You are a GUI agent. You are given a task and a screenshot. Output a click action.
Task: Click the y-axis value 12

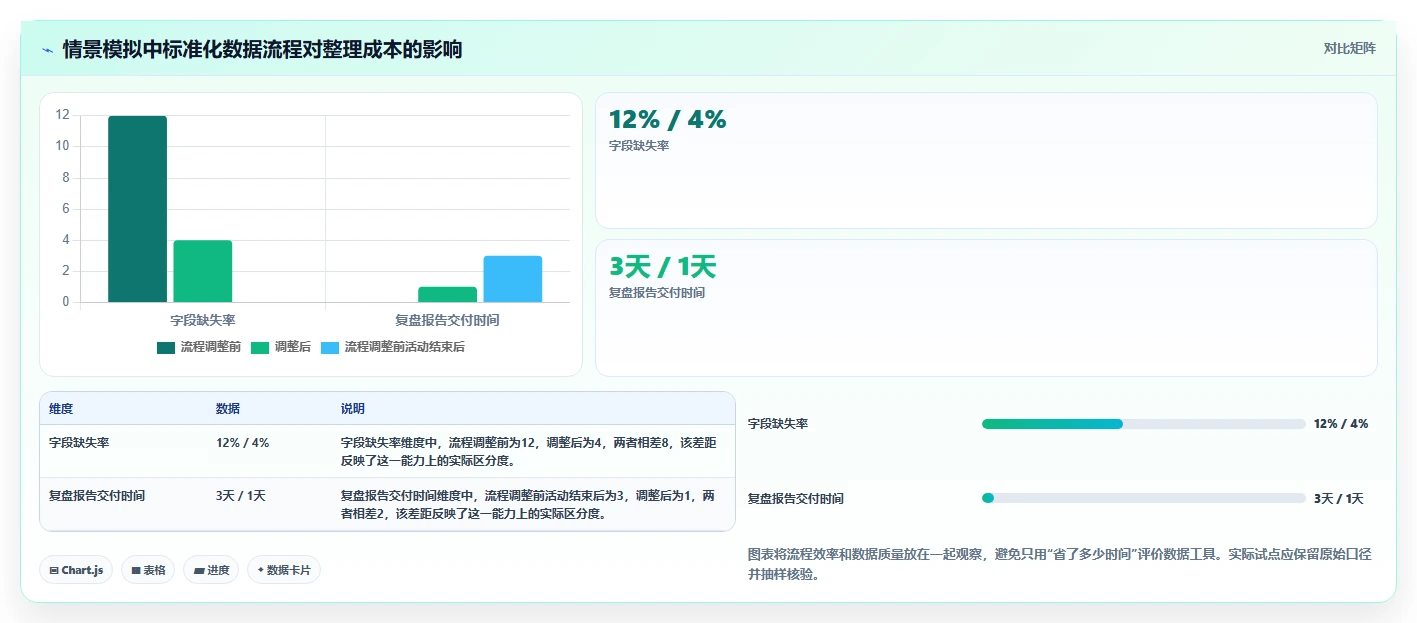click(62, 115)
